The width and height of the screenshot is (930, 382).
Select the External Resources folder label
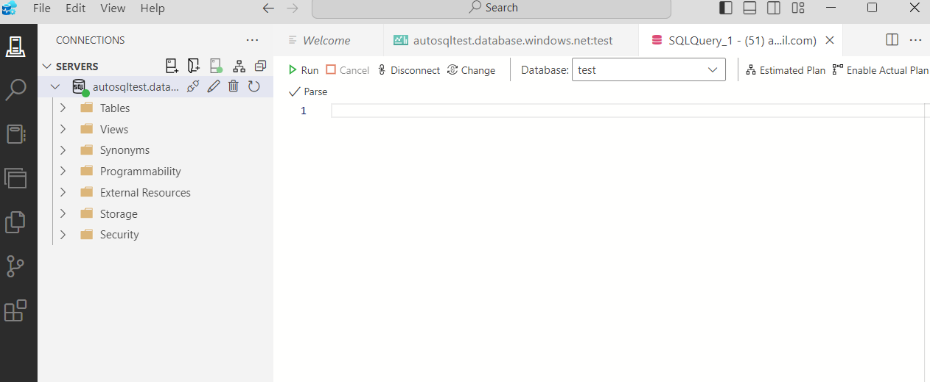(x=145, y=192)
